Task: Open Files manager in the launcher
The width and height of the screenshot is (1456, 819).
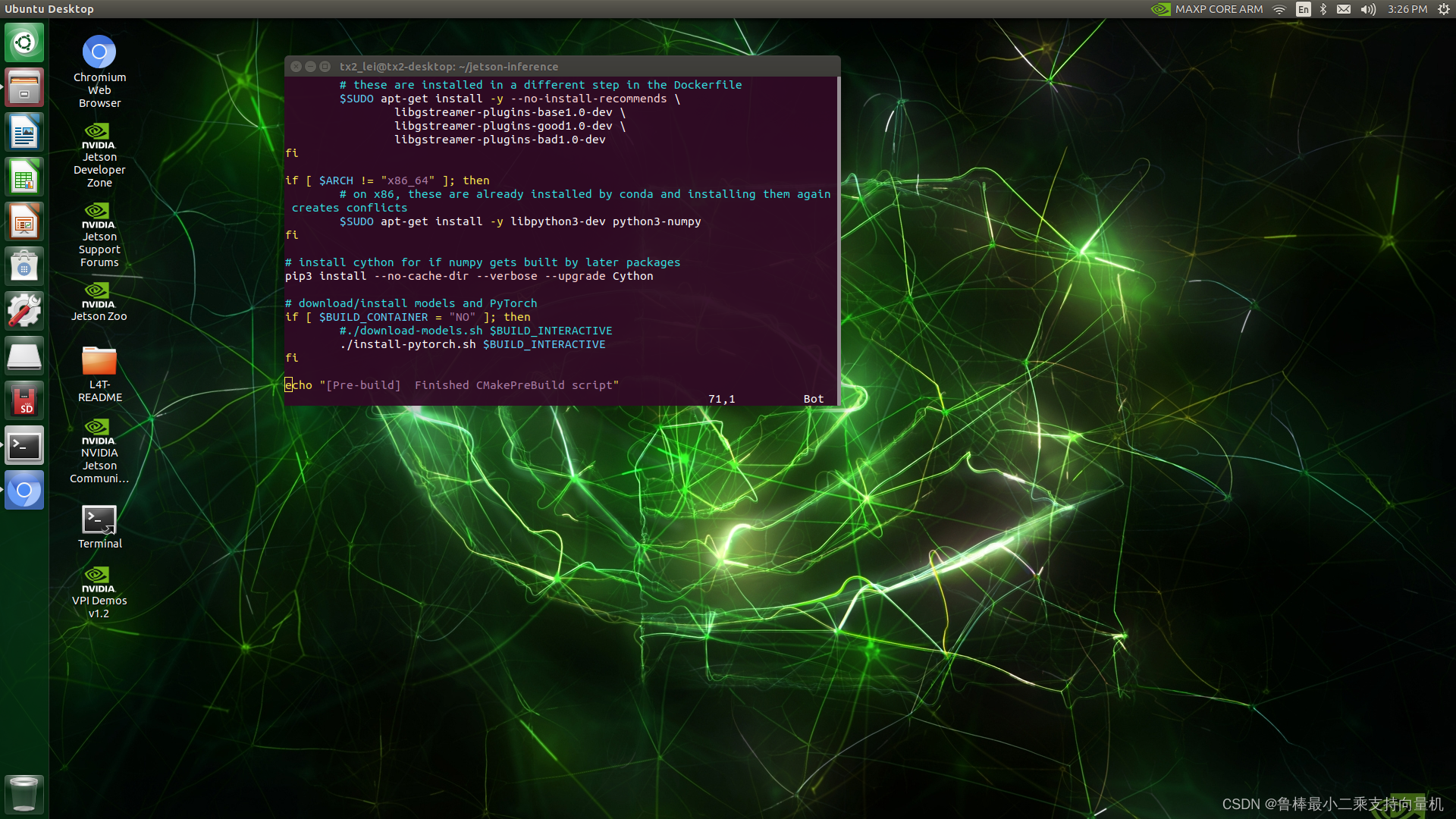Action: pyautogui.click(x=24, y=87)
